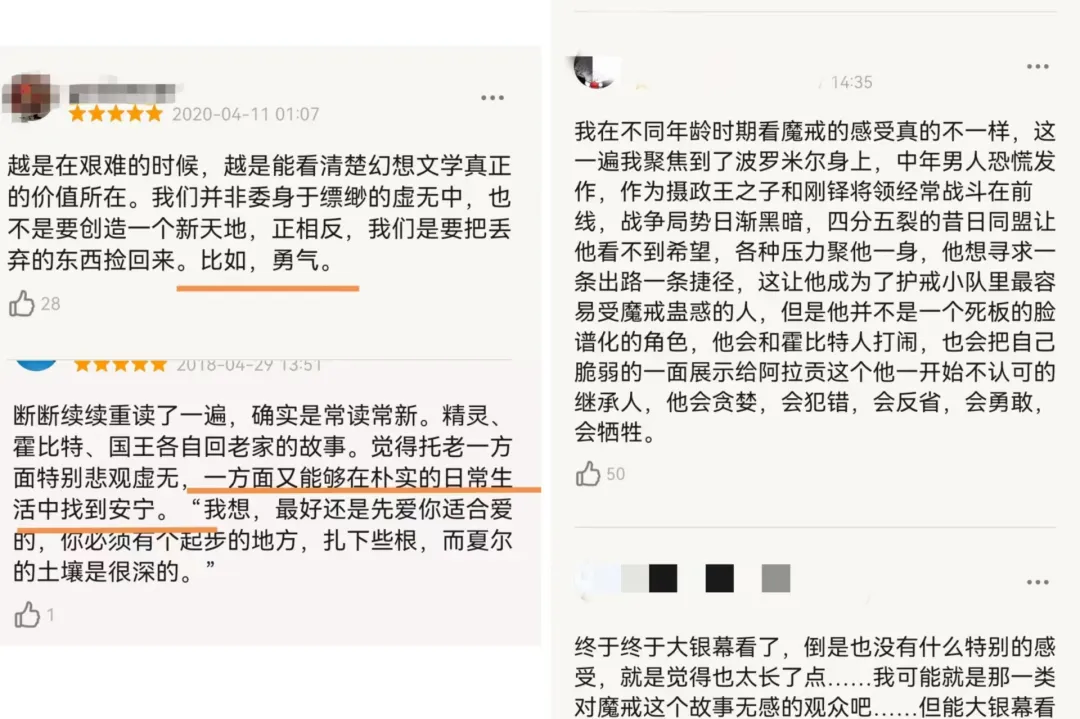Tap blue avatar of 2018-04-29 reviewer

click(x=36, y=364)
